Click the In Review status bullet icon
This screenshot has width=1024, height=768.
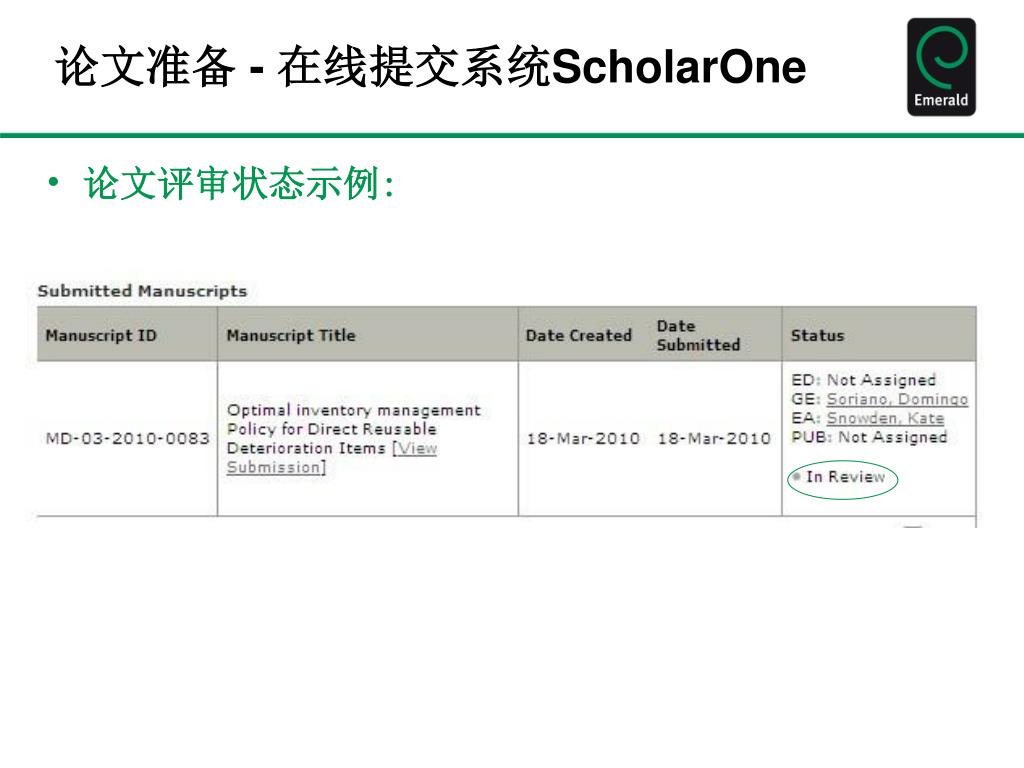pos(797,477)
